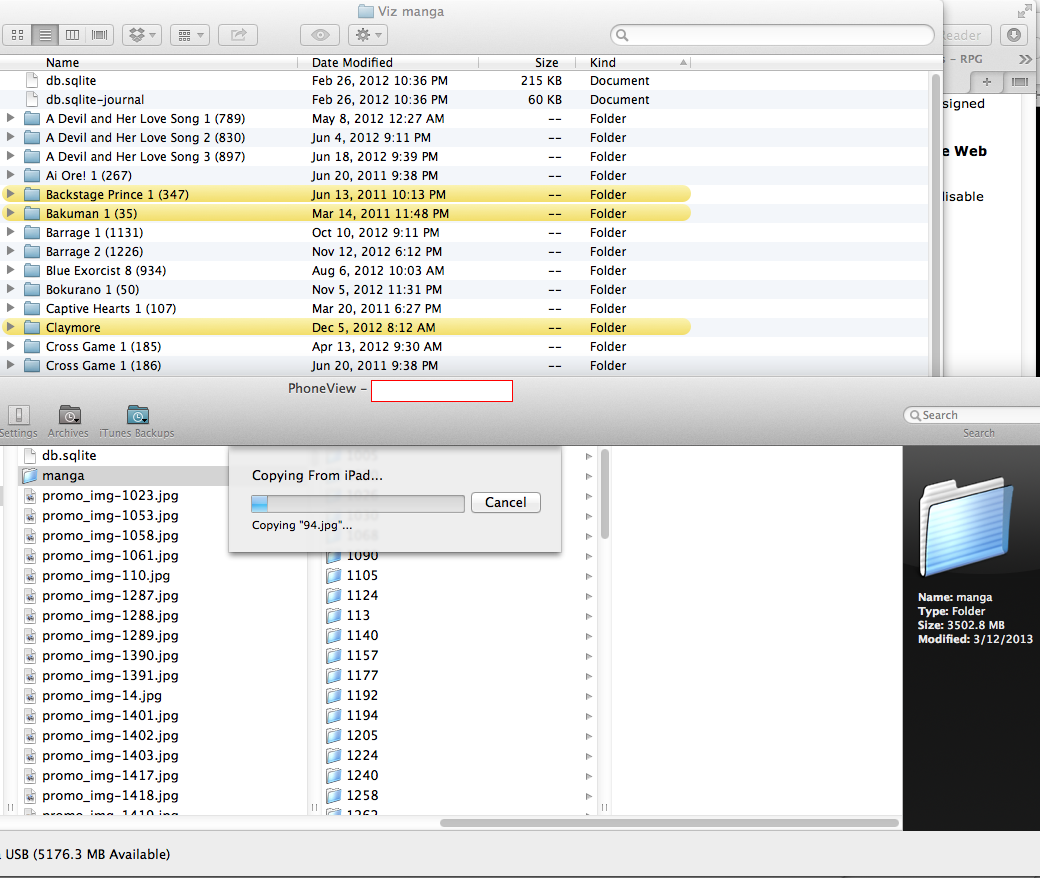1040x878 pixels.
Task: Click the copying progress bar
Action: [x=357, y=503]
